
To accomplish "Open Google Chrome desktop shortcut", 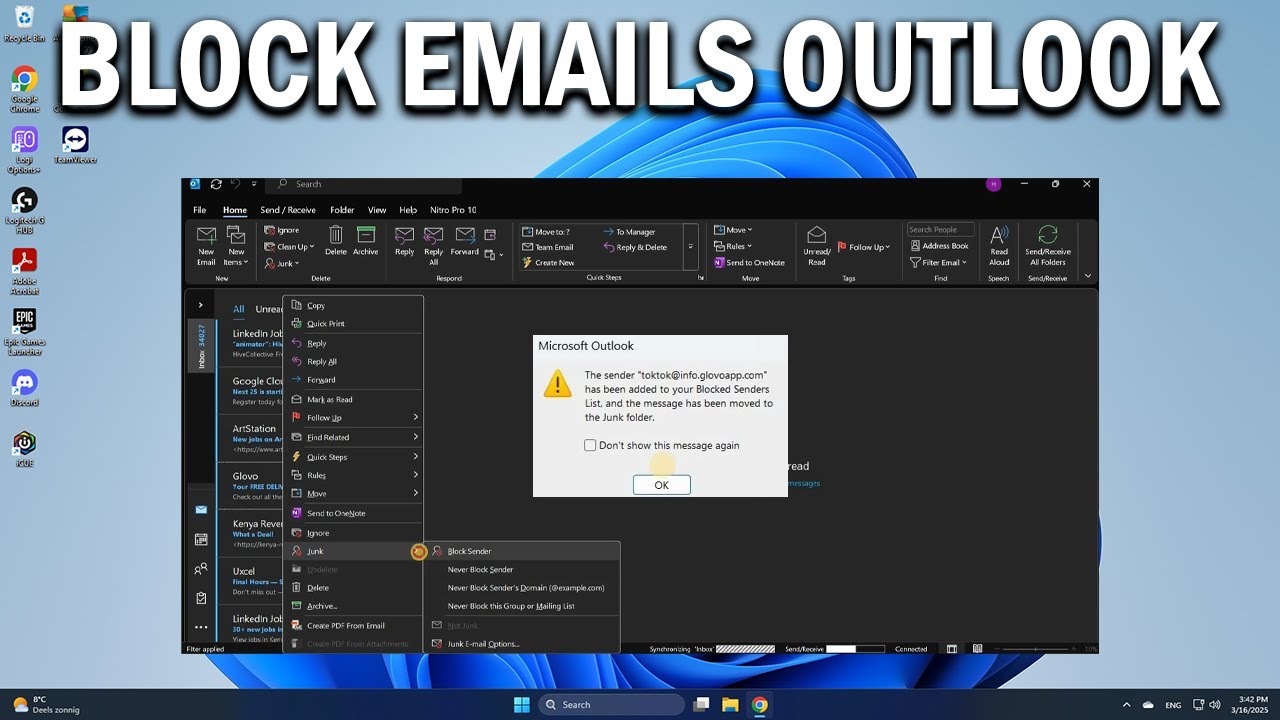I will (24, 89).
